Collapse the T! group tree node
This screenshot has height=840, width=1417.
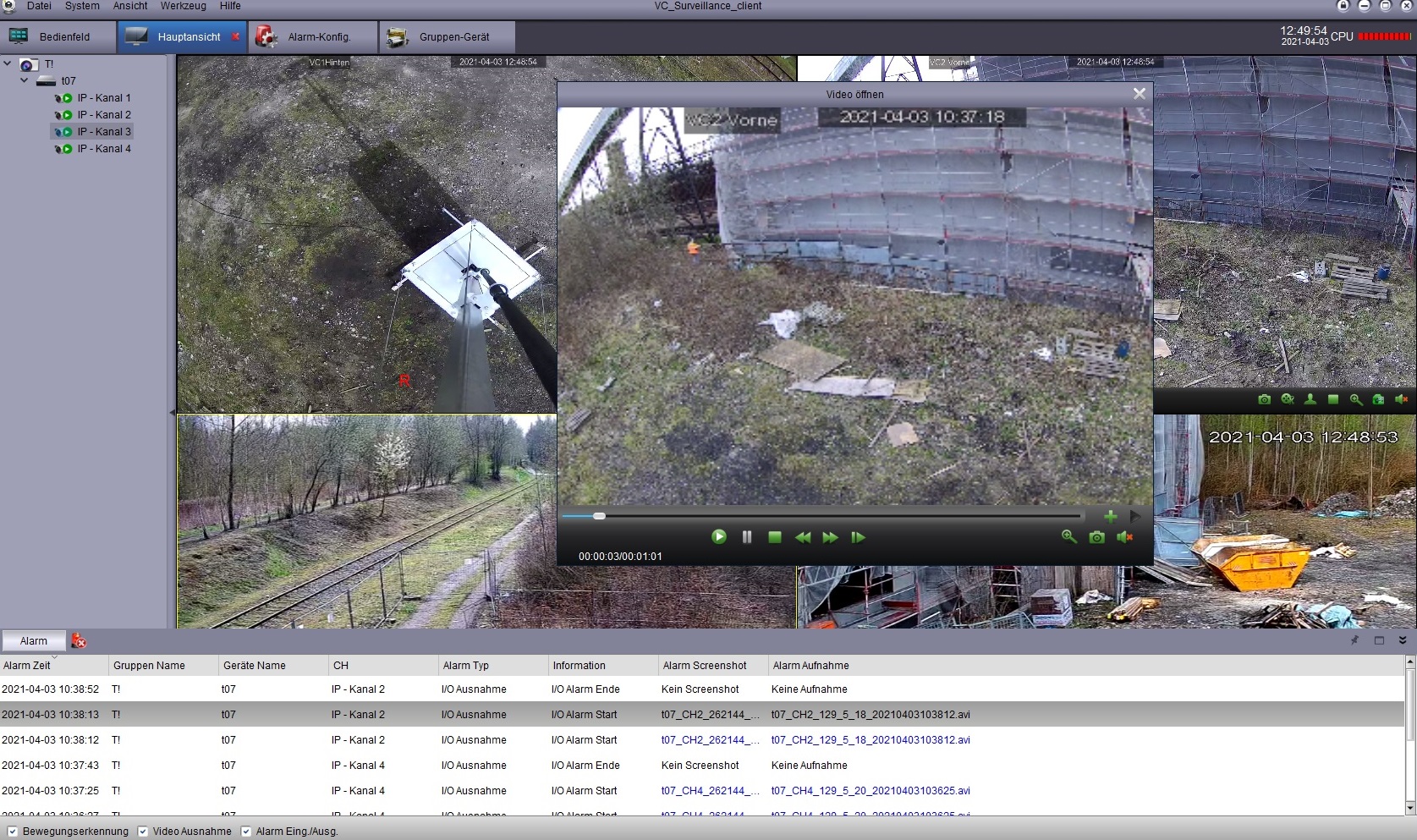point(8,64)
